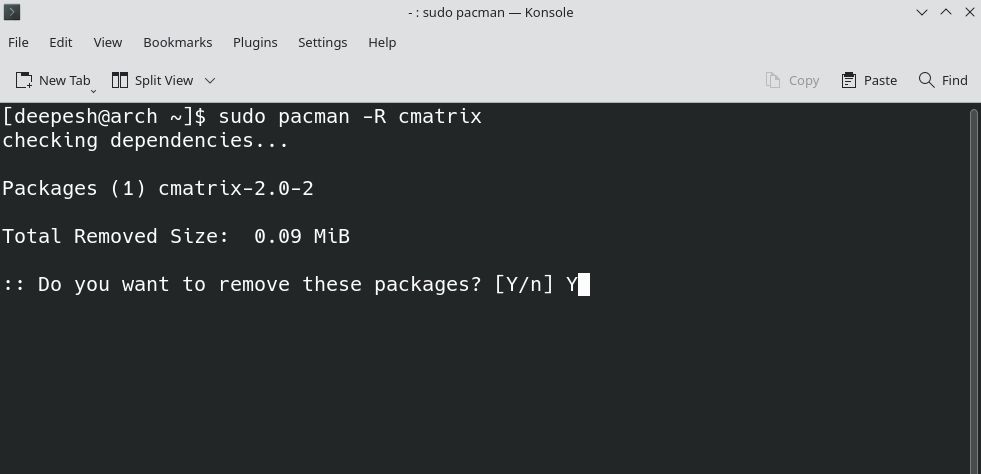Open the Bookmarks menu

tap(178, 42)
